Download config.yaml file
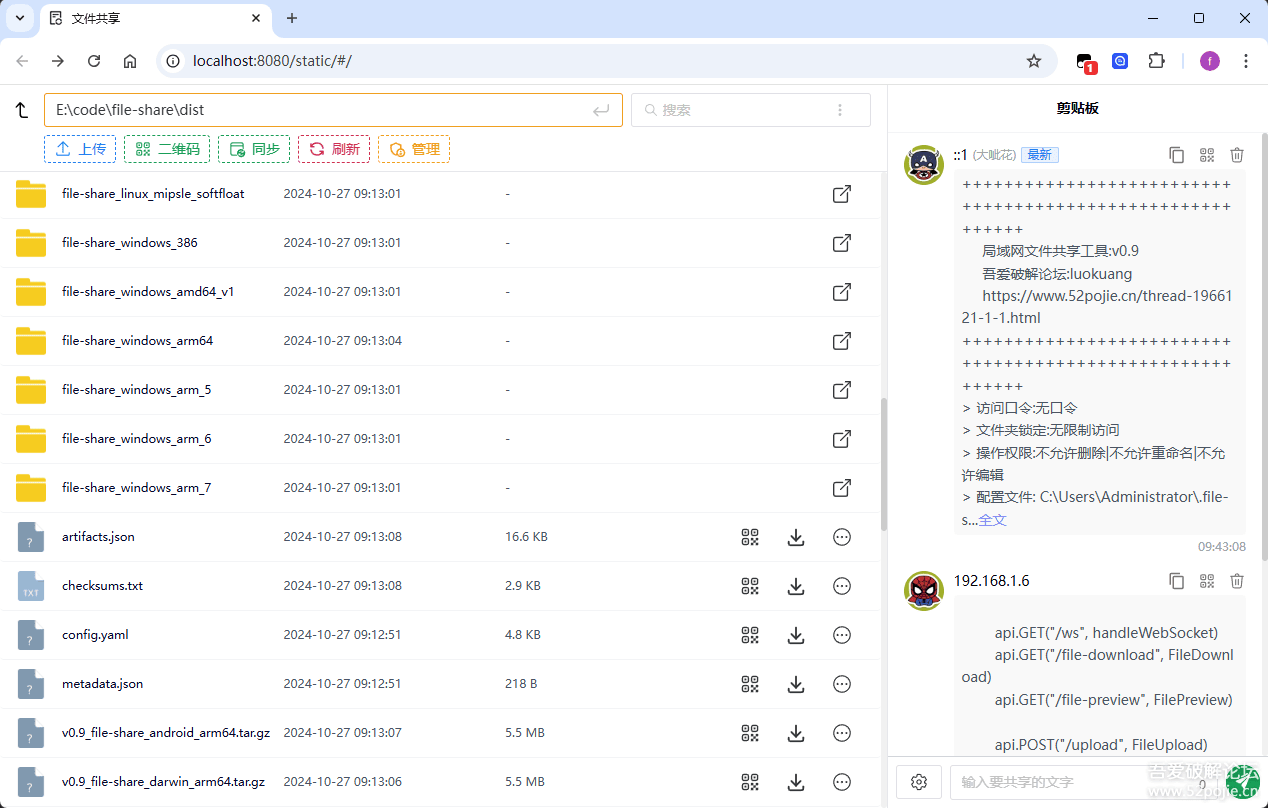The width and height of the screenshot is (1268, 808). tap(796, 635)
